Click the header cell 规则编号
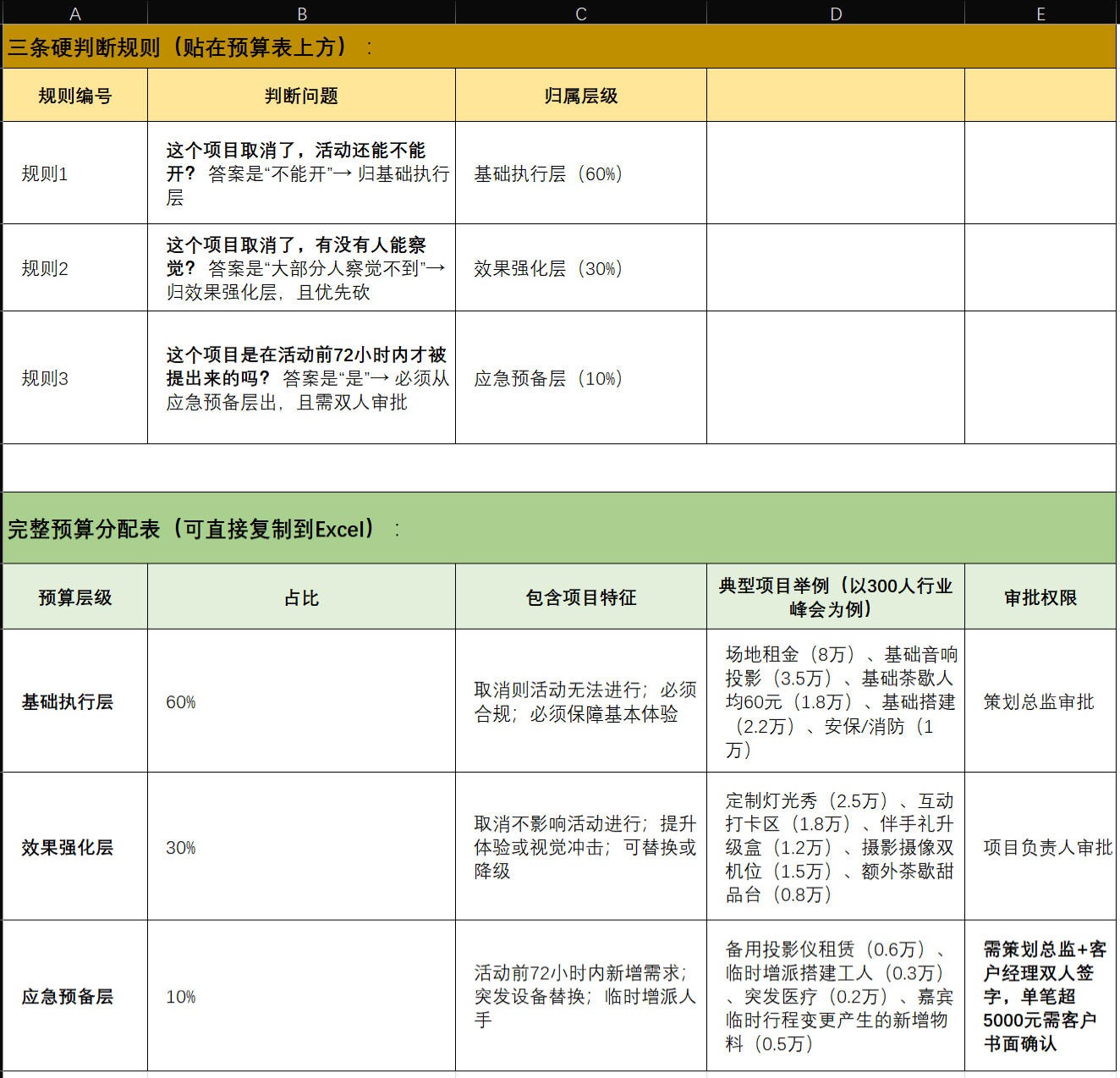Image resolution: width=1120 pixels, height=1078 pixels. tap(75, 96)
